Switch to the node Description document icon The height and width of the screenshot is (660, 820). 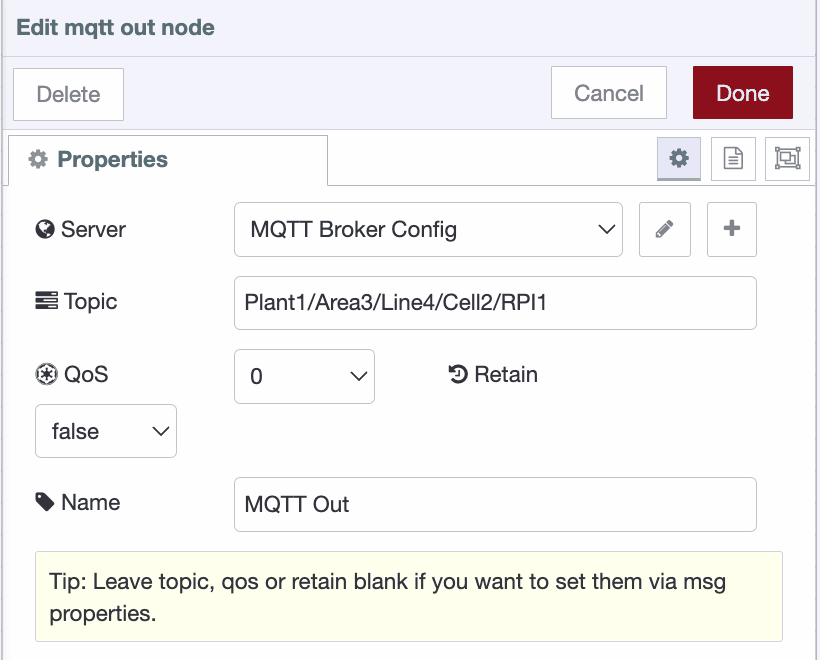click(734, 158)
